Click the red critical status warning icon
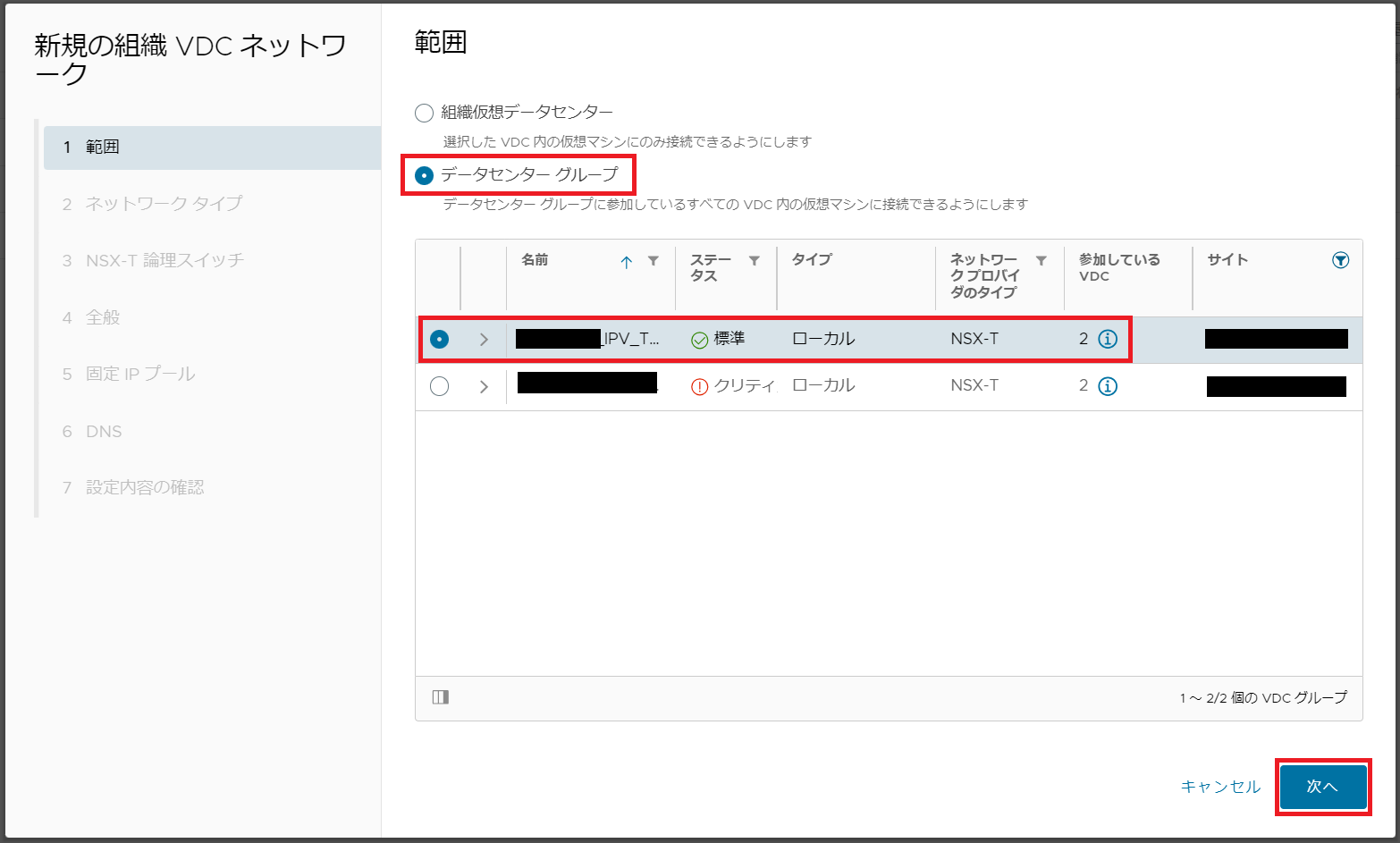This screenshot has width=1400, height=843. click(700, 387)
